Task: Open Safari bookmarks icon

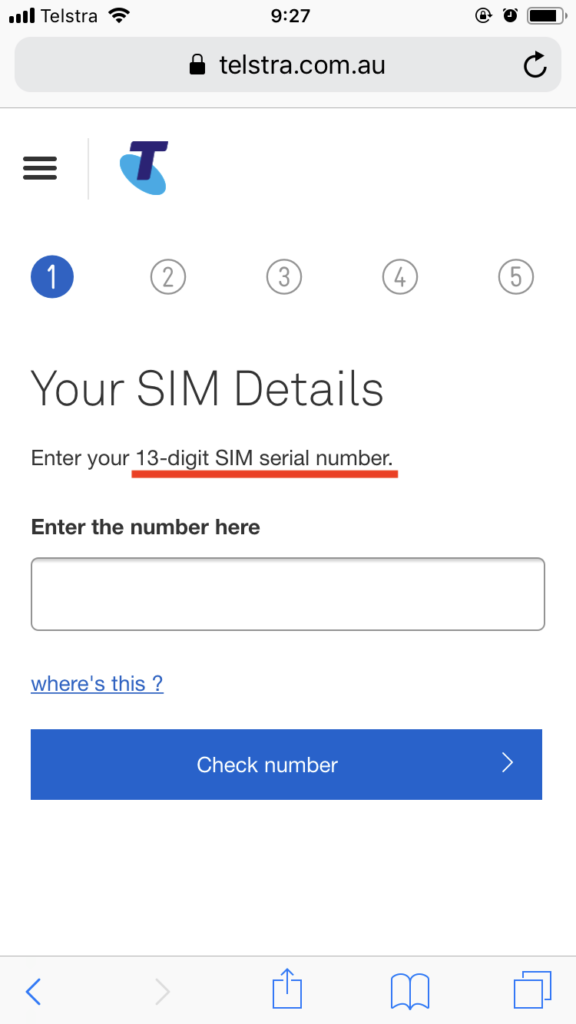Action: [x=409, y=991]
